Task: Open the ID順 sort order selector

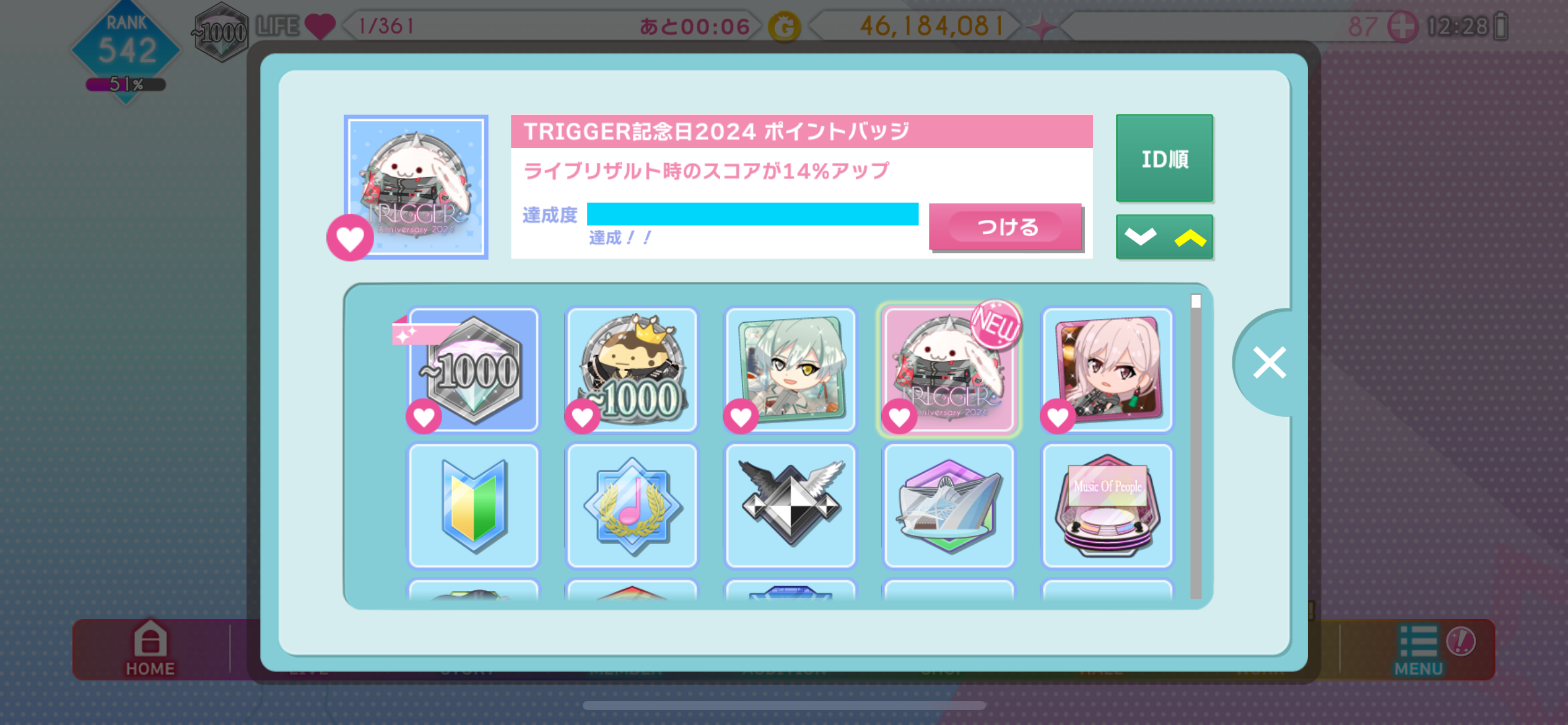Action: pyautogui.click(x=1164, y=159)
